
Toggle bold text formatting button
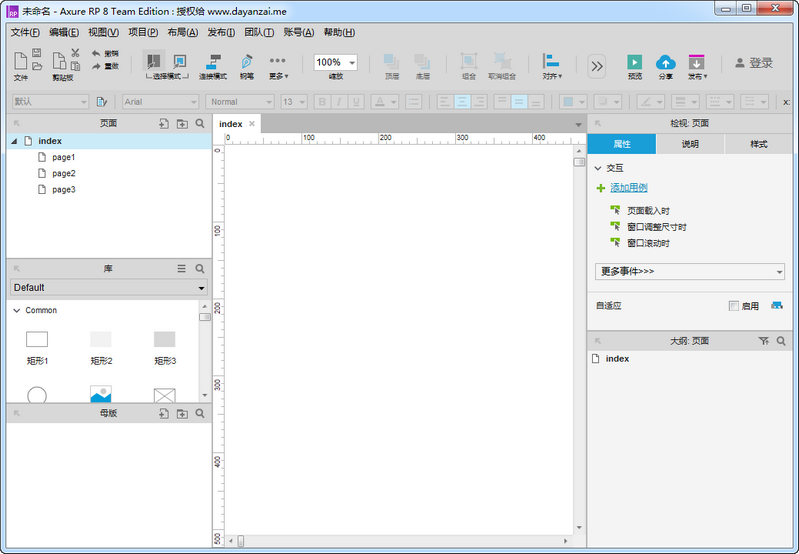pos(322,102)
